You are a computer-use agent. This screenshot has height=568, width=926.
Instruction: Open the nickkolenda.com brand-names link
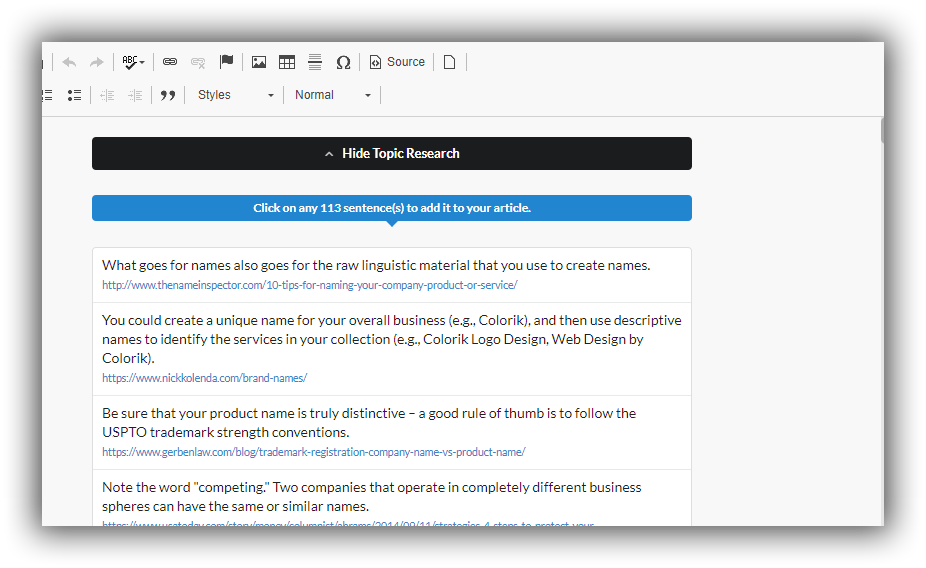pyautogui.click(x=204, y=378)
